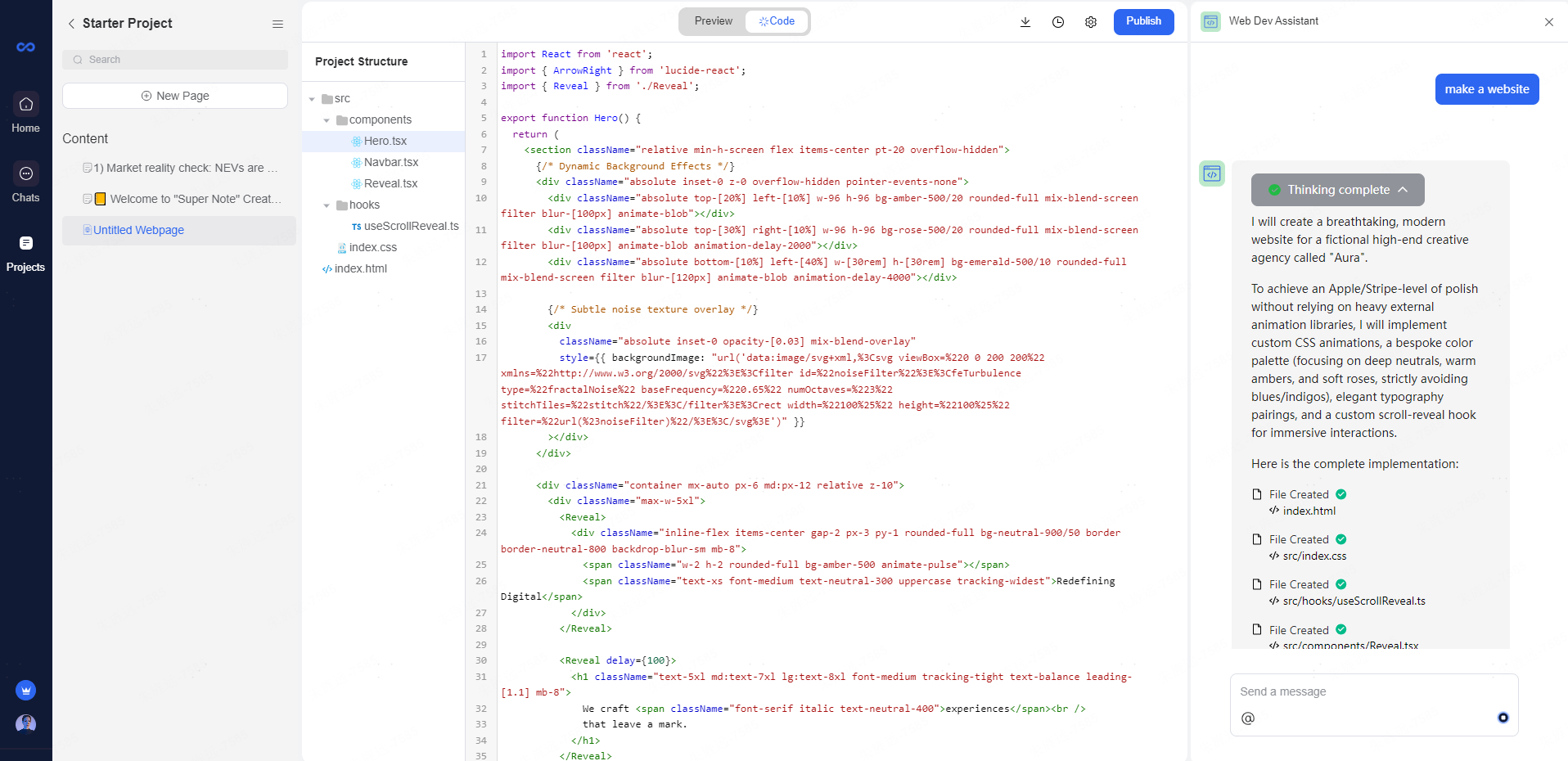The width and height of the screenshot is (1568, 761).
Task: Close the Web Dev Assistant panel
Action: point(1548,22)
